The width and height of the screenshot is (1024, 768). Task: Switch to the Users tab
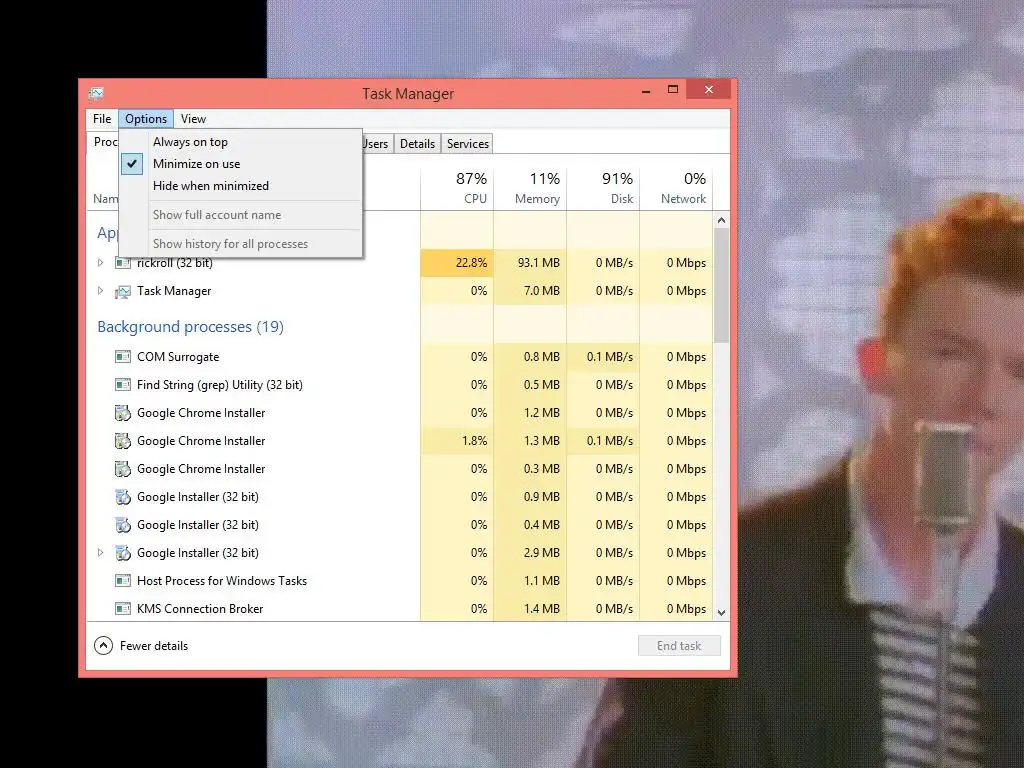pyautogui.click(x=377, y=144)
